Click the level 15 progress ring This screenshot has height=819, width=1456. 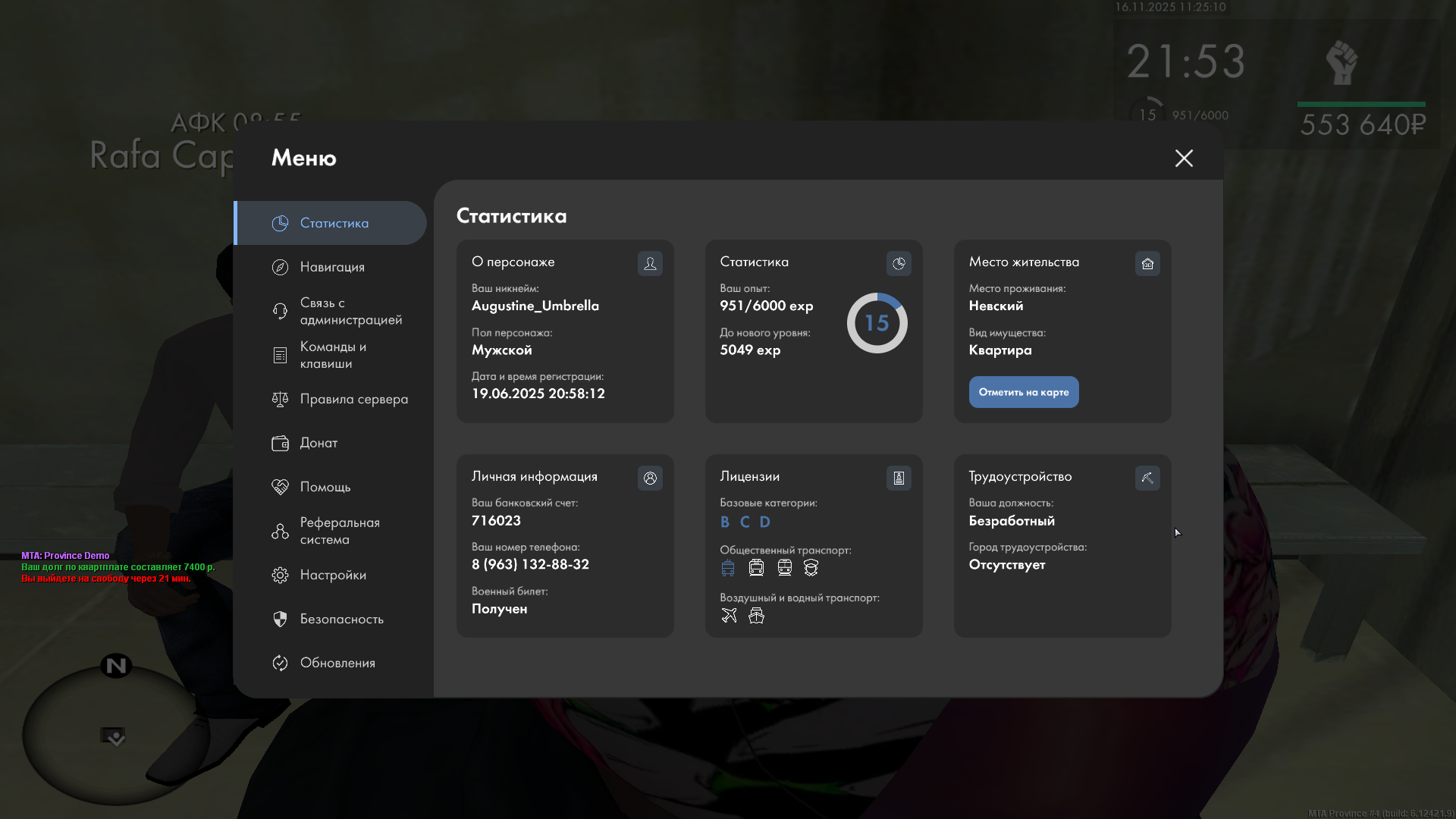tap(877, 323)
